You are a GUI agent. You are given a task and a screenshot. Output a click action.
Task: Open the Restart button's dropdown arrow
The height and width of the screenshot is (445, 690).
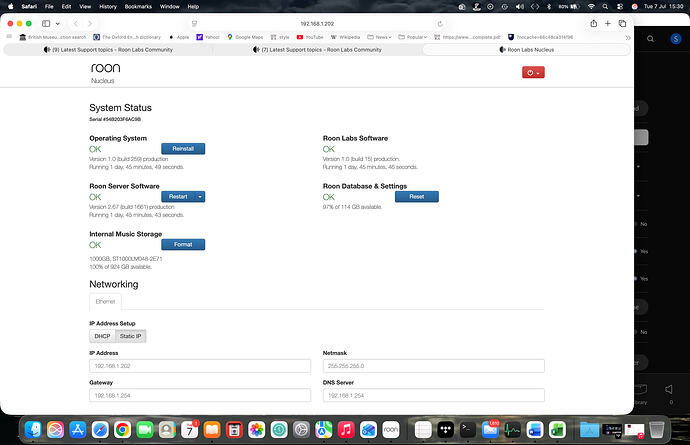(x=200, y=197)
